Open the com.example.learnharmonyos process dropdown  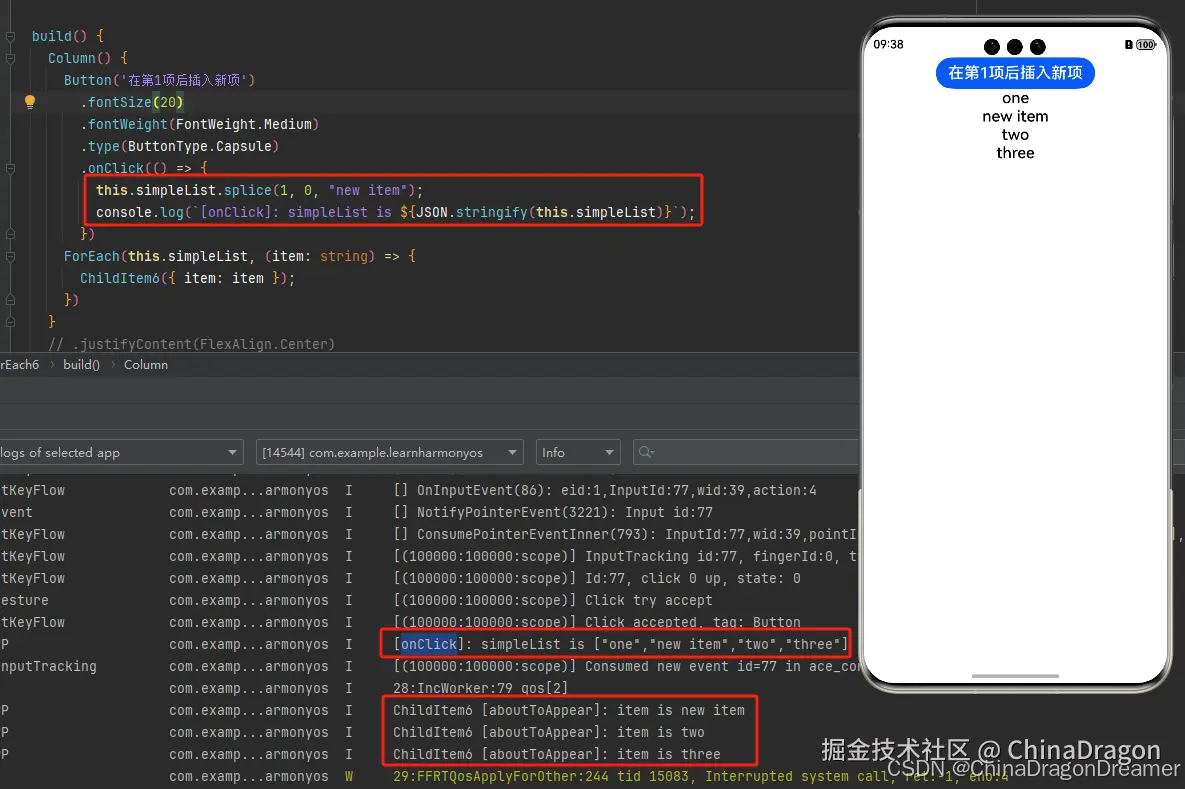pyautogui.click(x=389, y=453)
